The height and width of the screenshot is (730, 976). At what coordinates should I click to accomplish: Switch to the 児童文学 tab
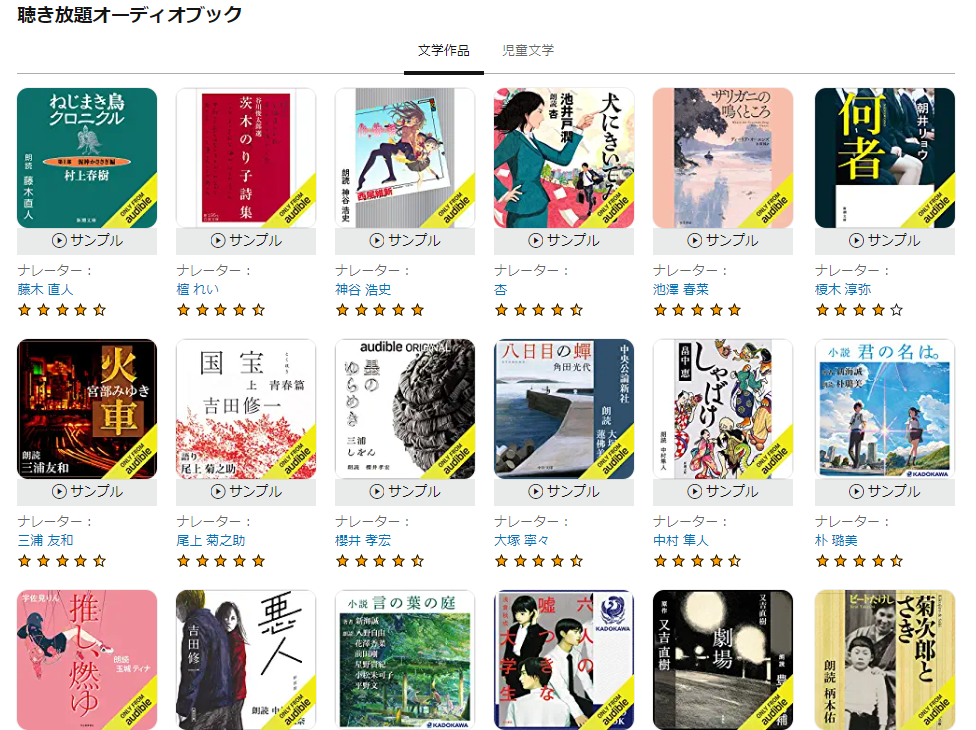click(x=528, y=50)
